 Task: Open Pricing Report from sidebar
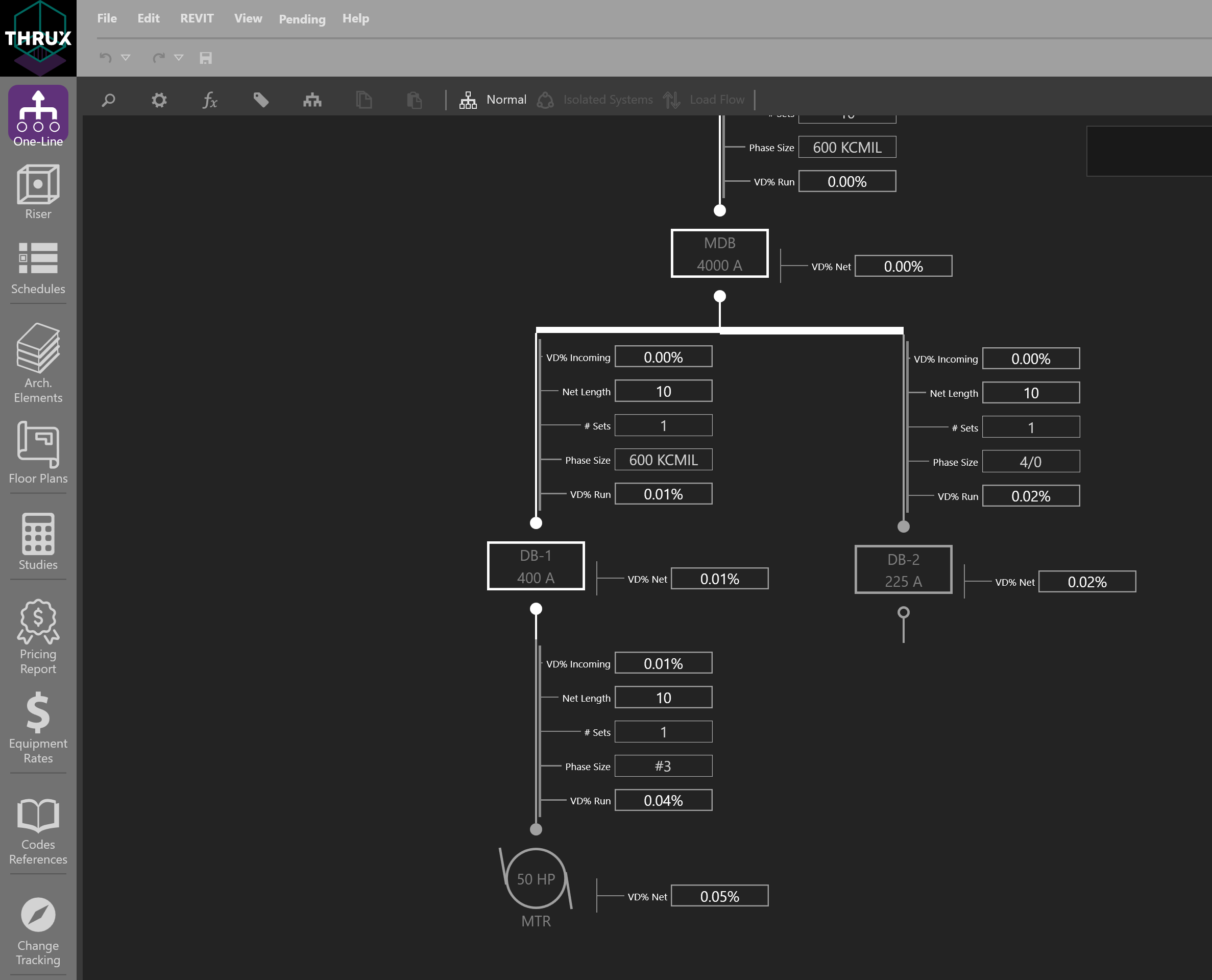[x=38, y=637]
